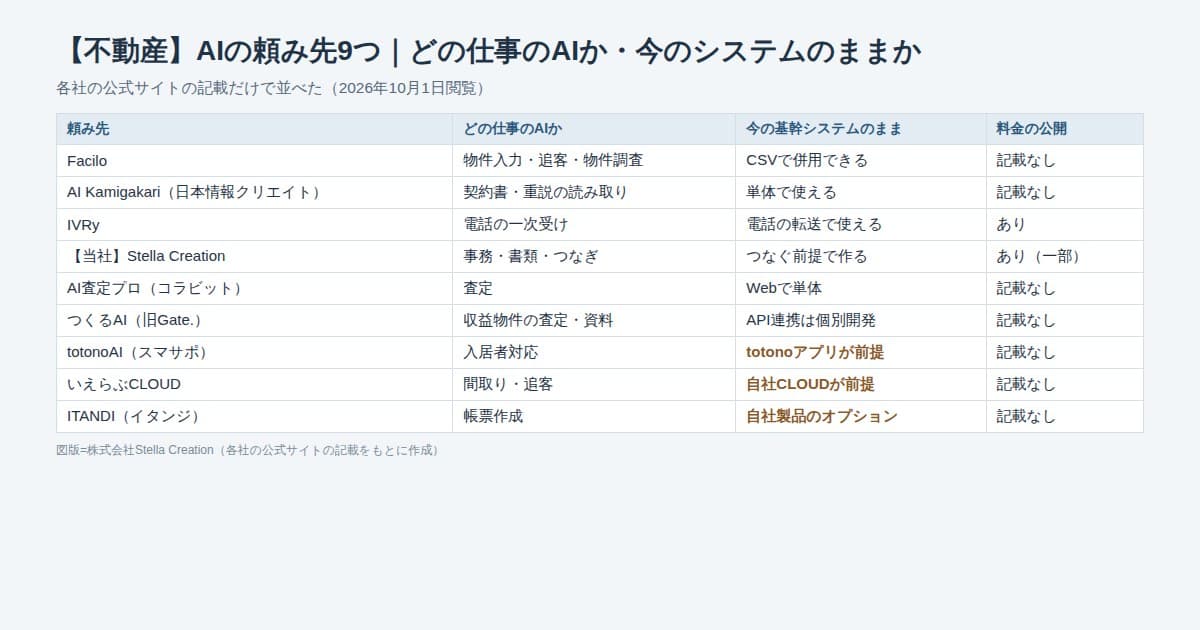Click 記載なし in the AI Kamigakari row
The image size is (1200, 630).
click(x=1065, y=193)
